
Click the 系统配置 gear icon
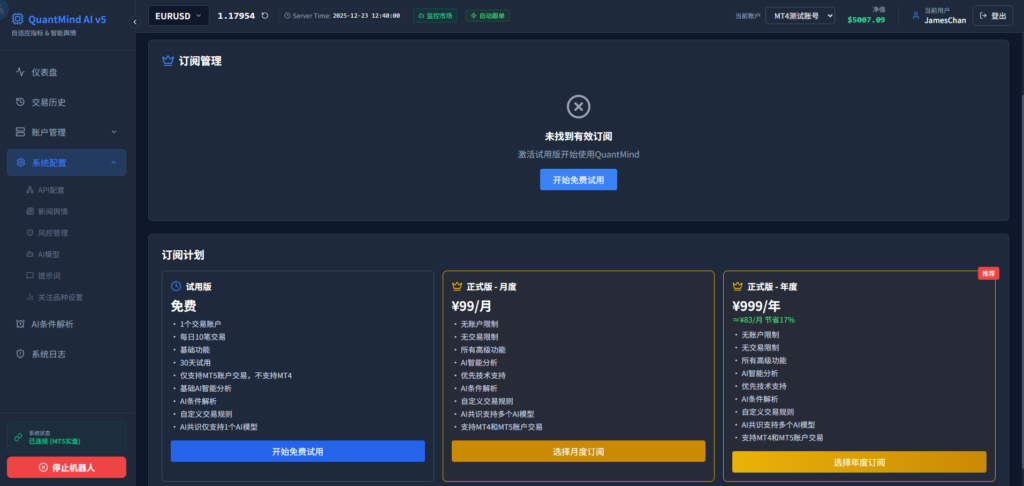tap(21, 162)
